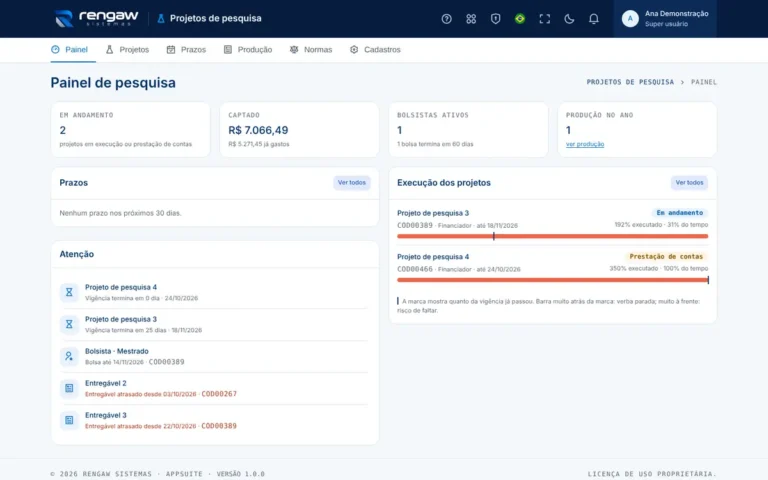This screenshot has width=768, height=480.
Task: Click the Projetos tab flask icon
Action: click(x=110, y=49)
